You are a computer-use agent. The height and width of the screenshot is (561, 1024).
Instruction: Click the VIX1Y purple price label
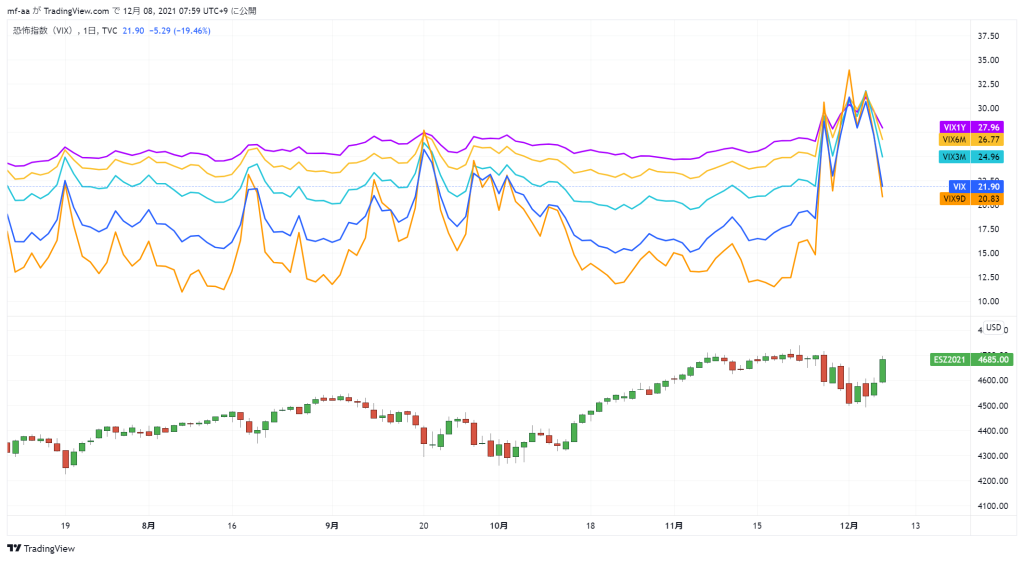click(970, 127)
